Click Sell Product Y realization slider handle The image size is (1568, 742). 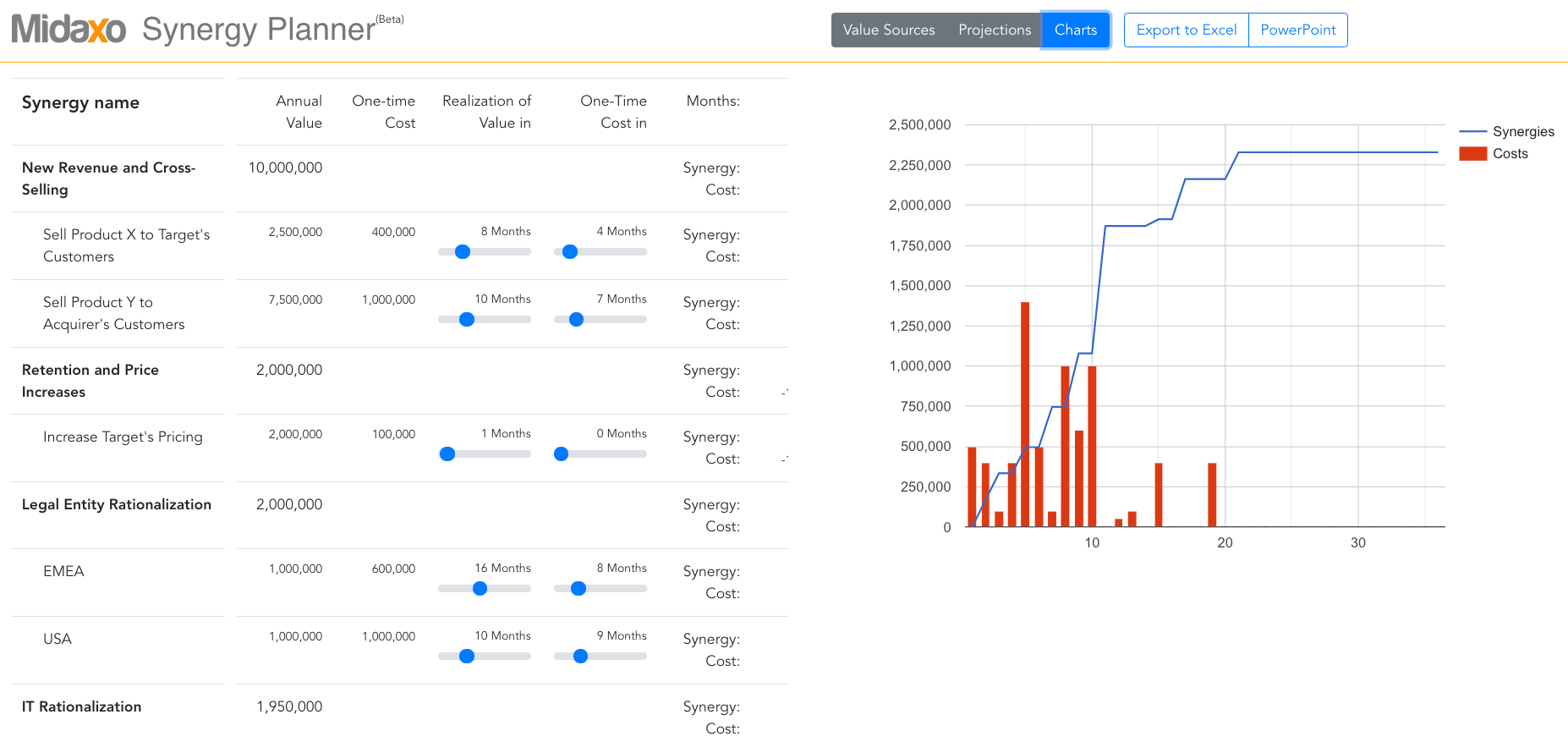[467, 320]
